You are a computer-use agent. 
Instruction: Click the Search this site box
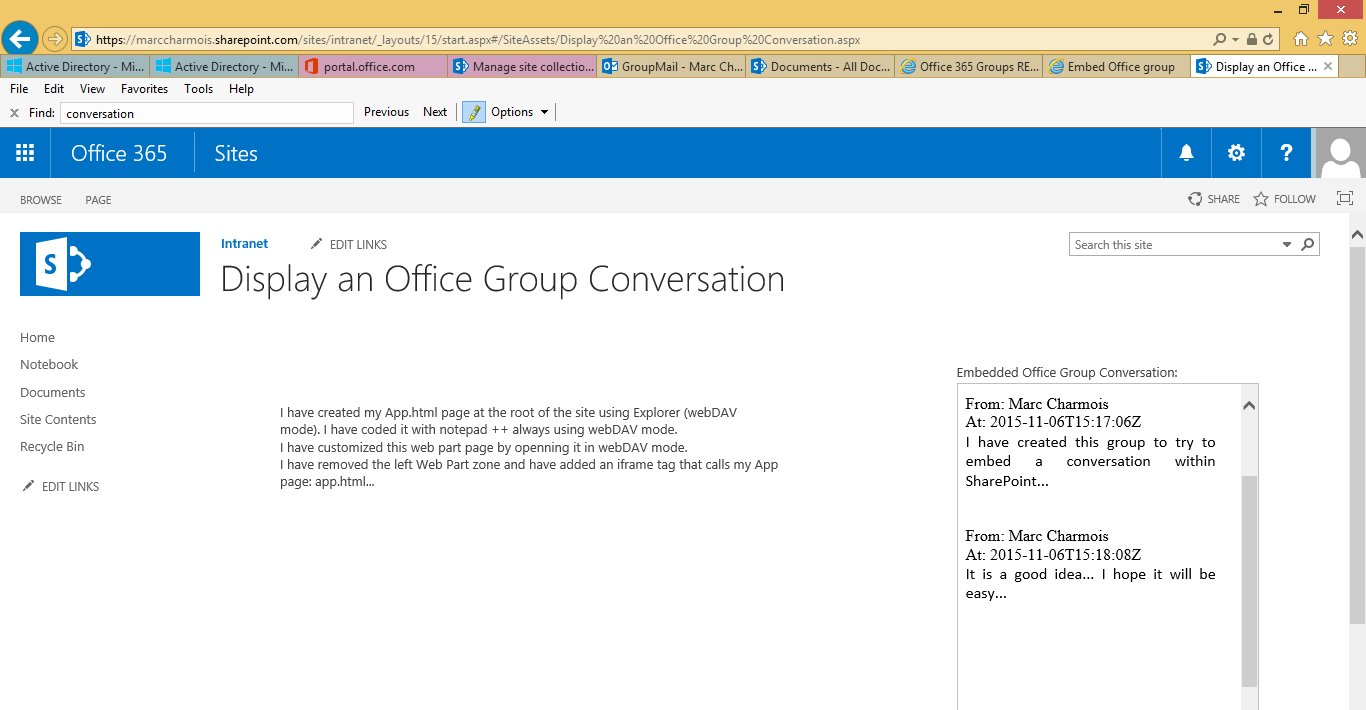point(1175,245)
